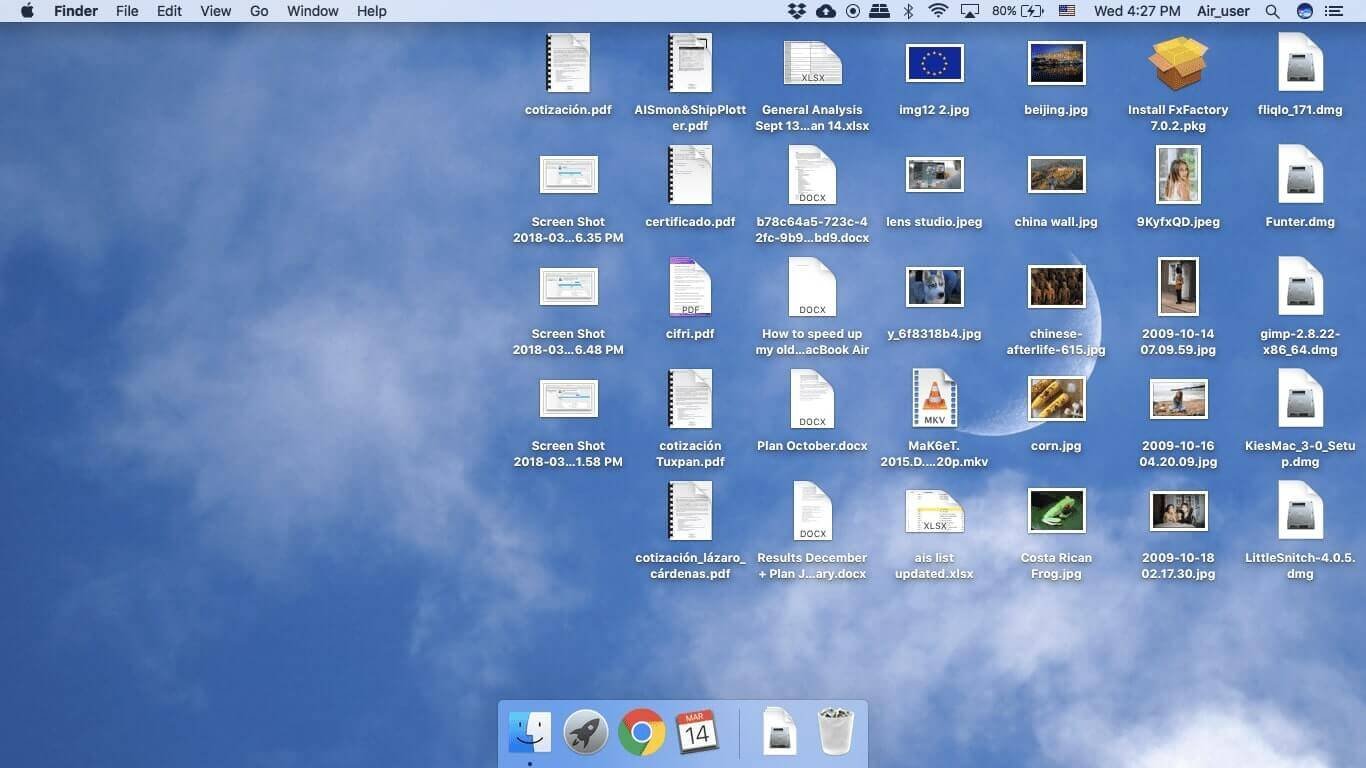This screenshot has height=768, width=1366.
Task: Open Notification Center list icon
Action: (x=1334, y=11)
